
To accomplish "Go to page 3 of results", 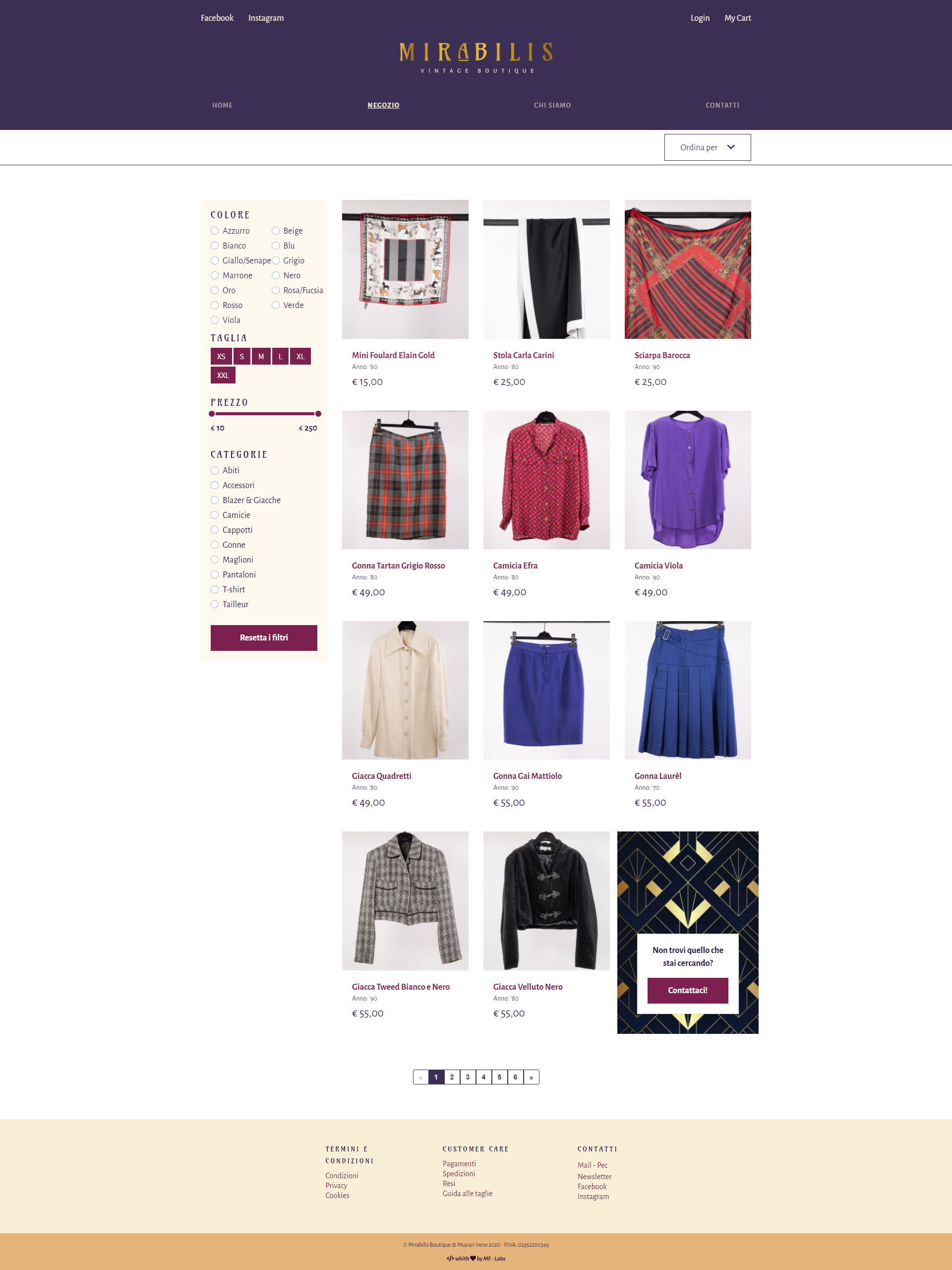I will click(x=468, y=1077).
